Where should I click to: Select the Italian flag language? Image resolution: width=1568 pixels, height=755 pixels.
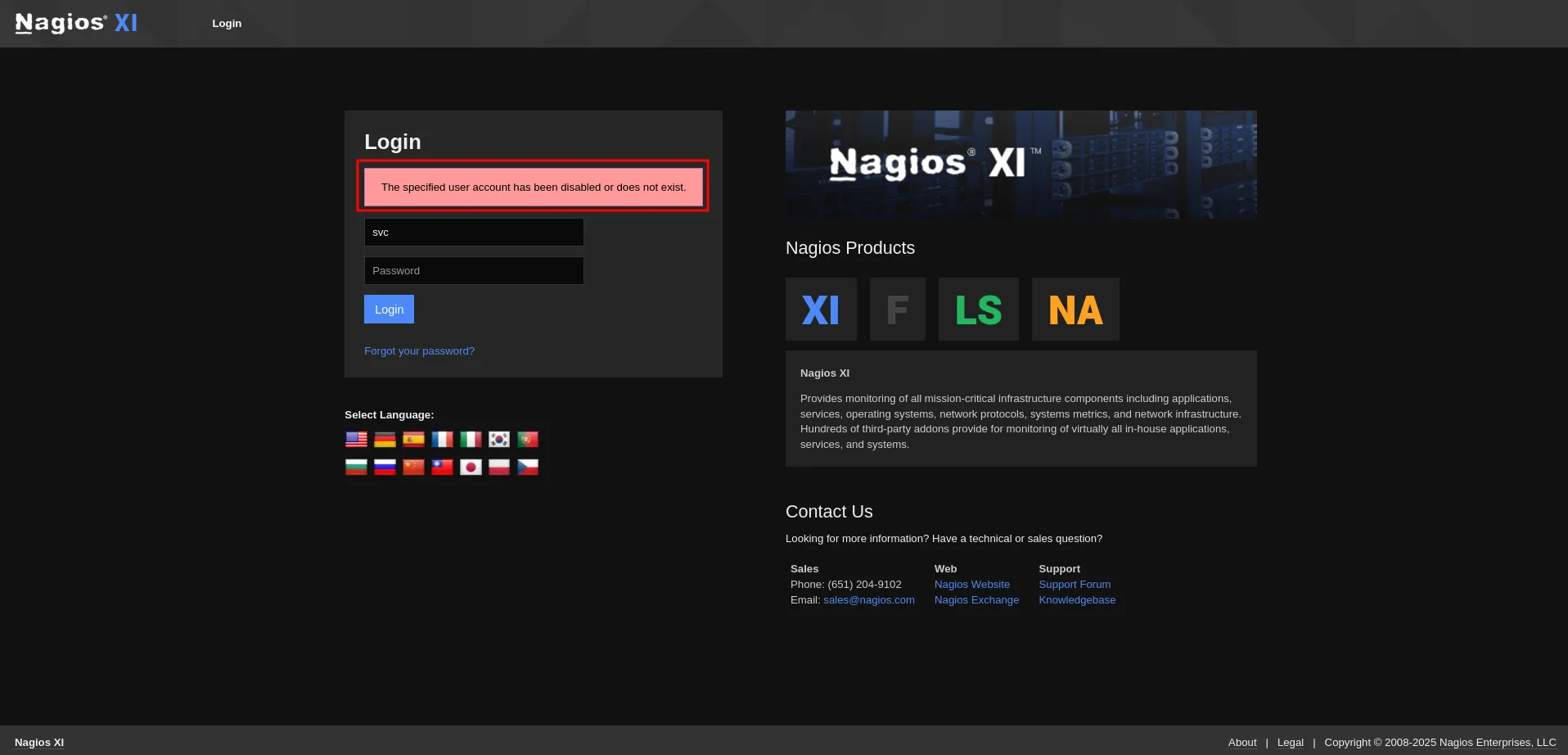click(471, 440)
